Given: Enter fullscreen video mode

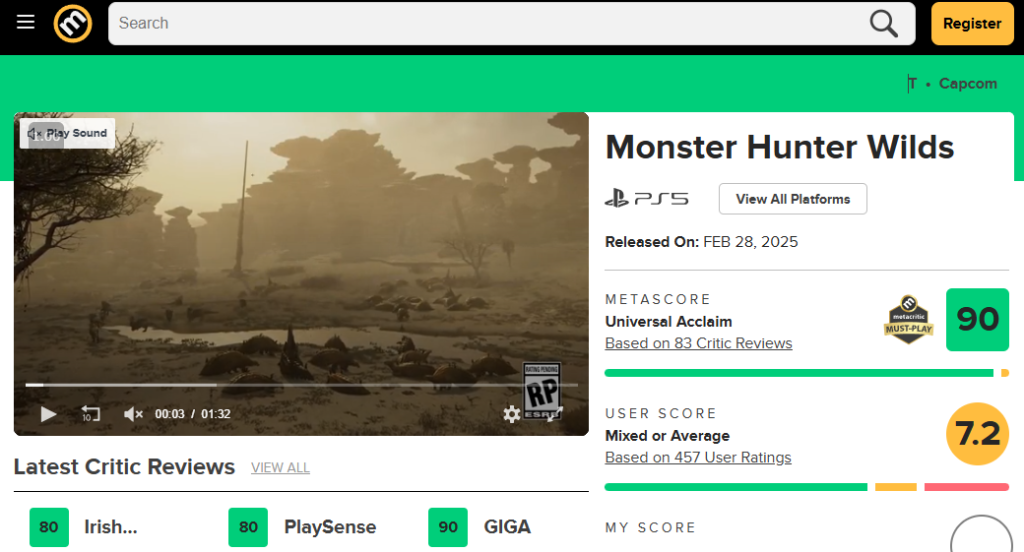Looking at the screenshot, I should [553, 414].
